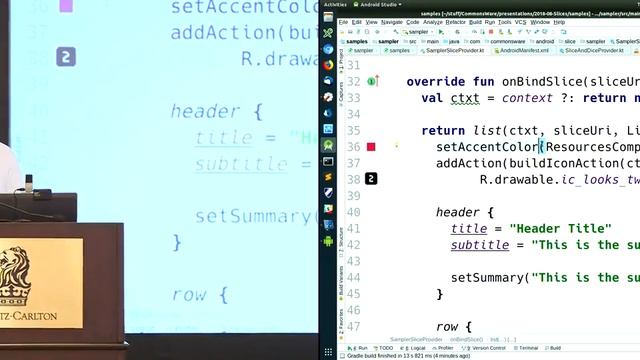The image size is (640, 360).
Task: Click the src breadcrumb in navigation bar
Action: (x=410, y=41)
